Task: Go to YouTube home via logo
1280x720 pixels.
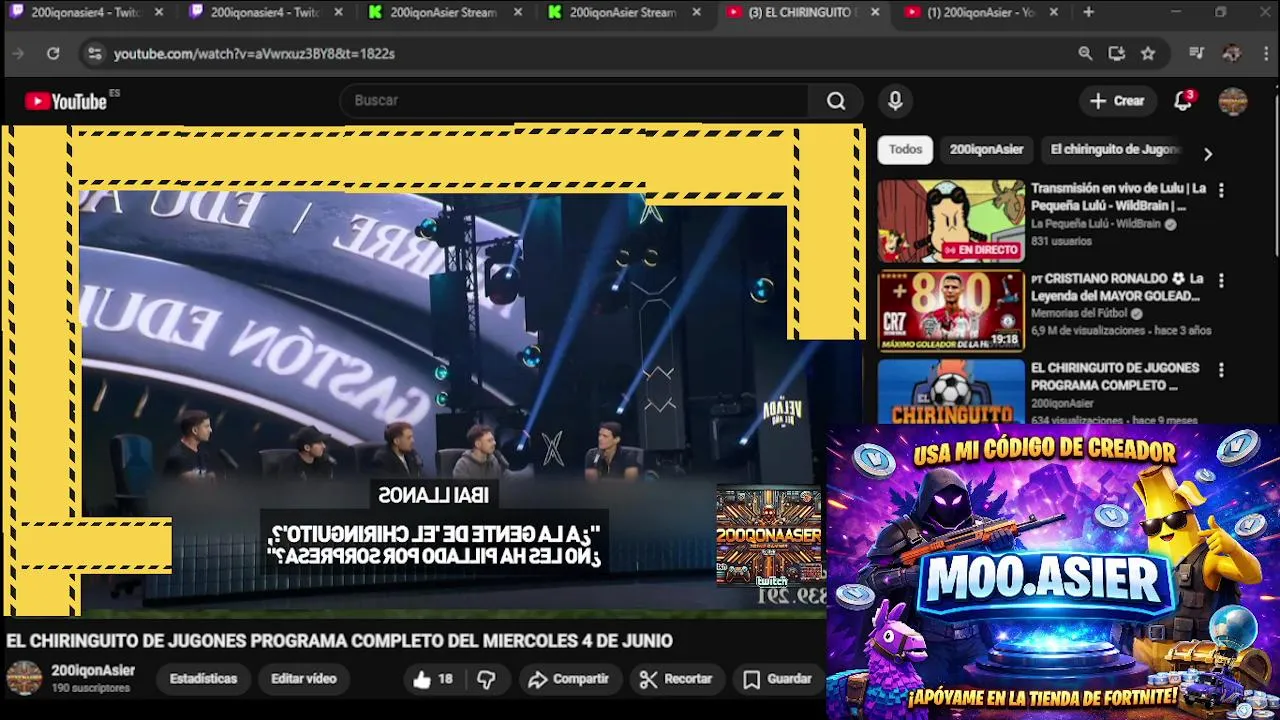Action: [66, 101]
